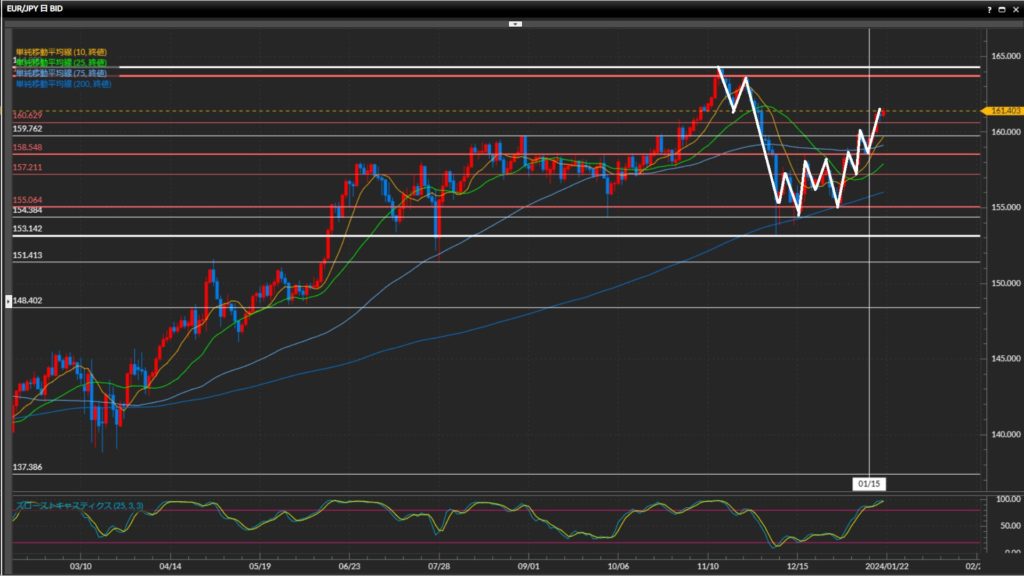Select the 155.064 horizontal line label
1024x576 pixels.
[27, 200]
